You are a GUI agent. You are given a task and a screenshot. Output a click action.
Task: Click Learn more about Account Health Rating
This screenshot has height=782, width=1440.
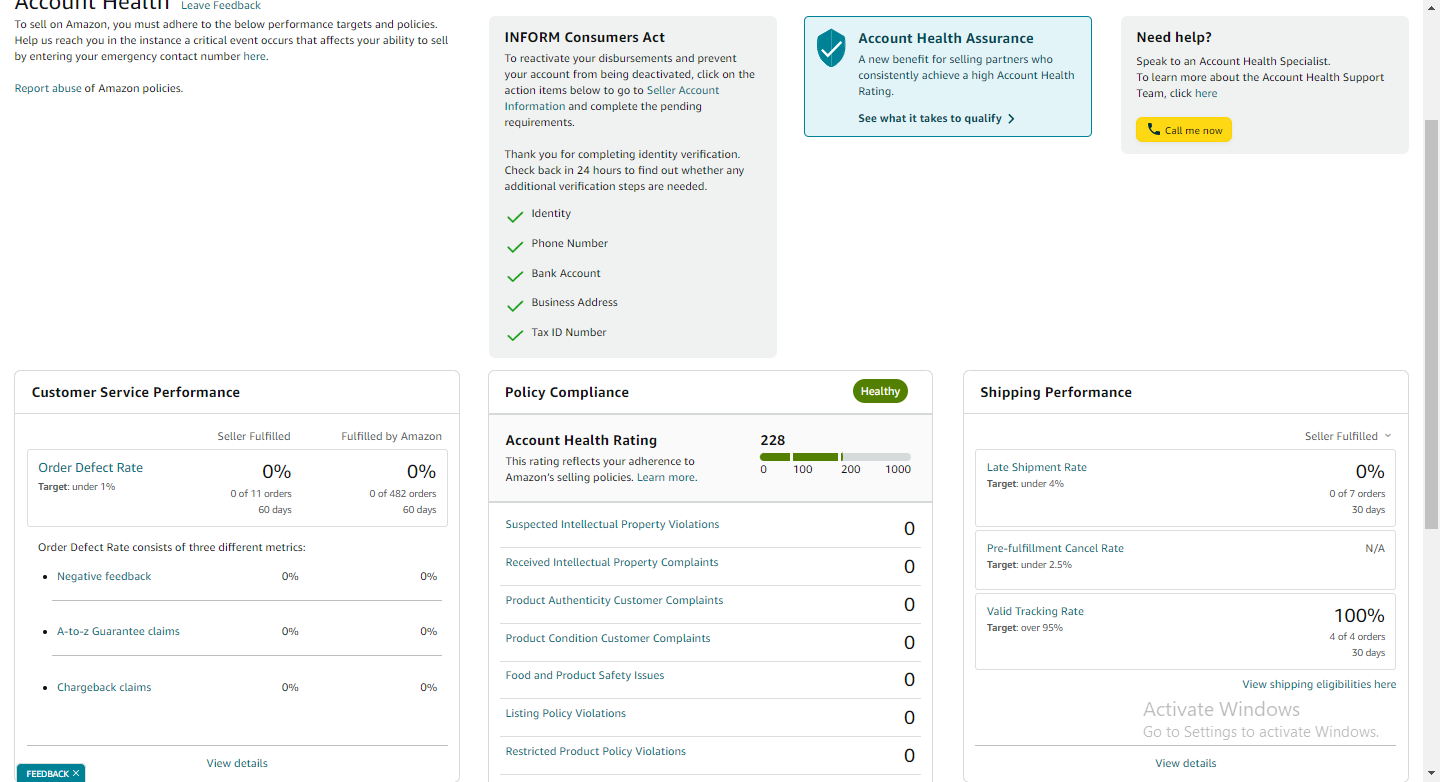666,478
